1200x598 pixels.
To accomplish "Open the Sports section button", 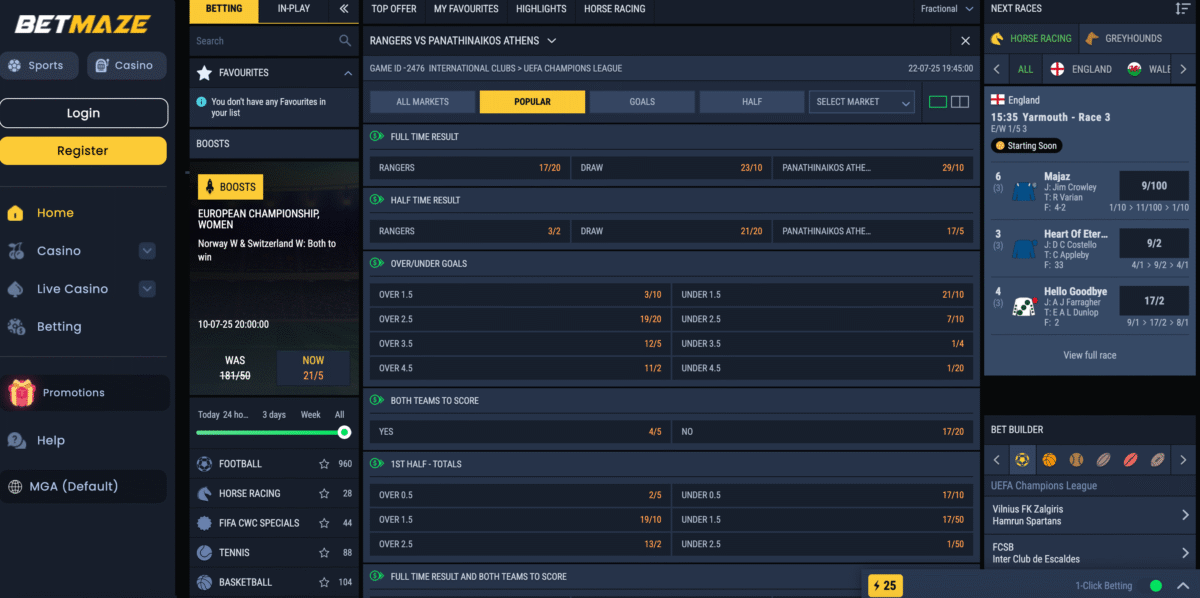I will pyautogui.click(x=39, y=66).
